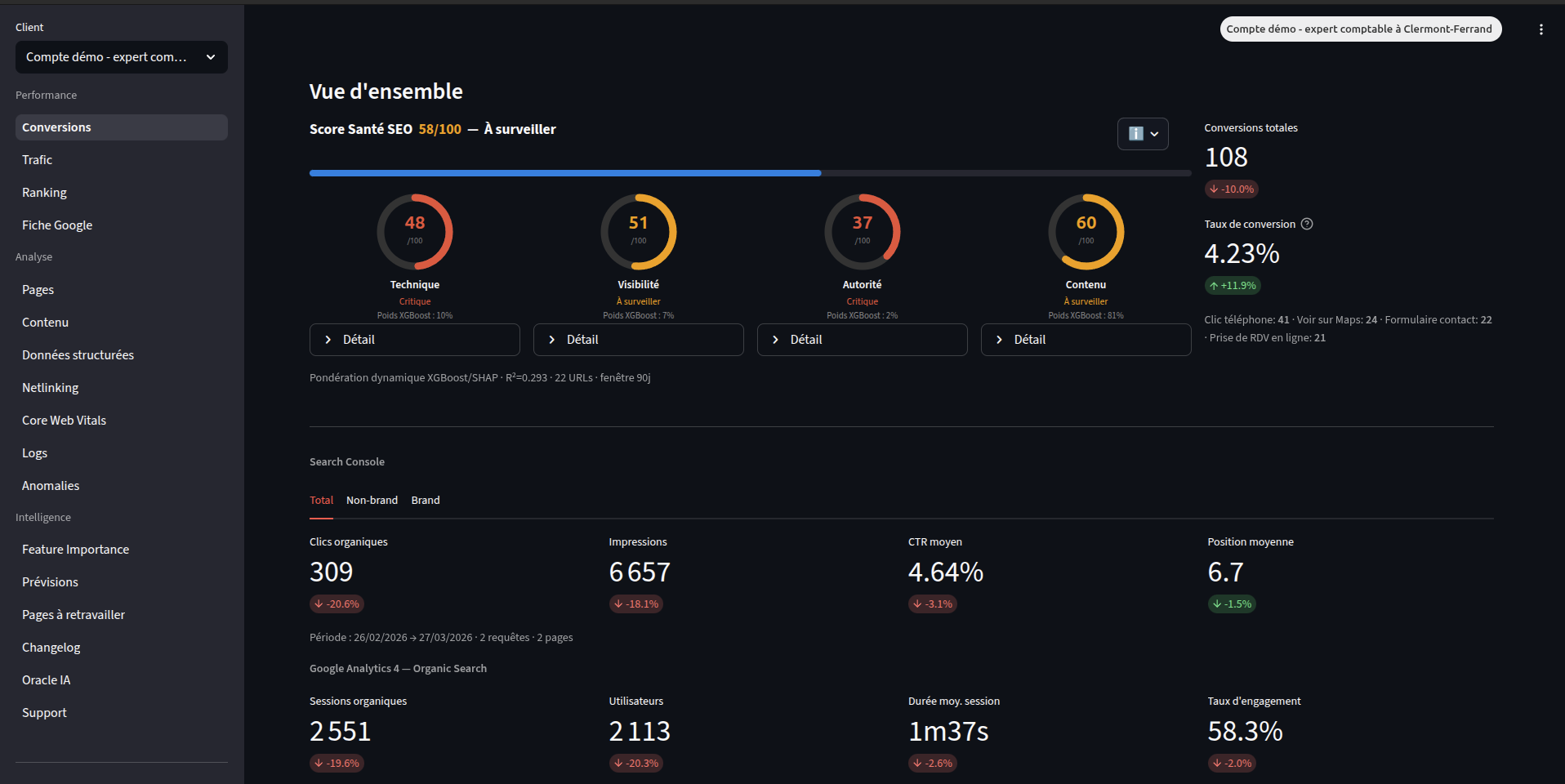Click the blue SEO health progress bar
Screen dimensions: 1565x784
[x=564, y=172]
